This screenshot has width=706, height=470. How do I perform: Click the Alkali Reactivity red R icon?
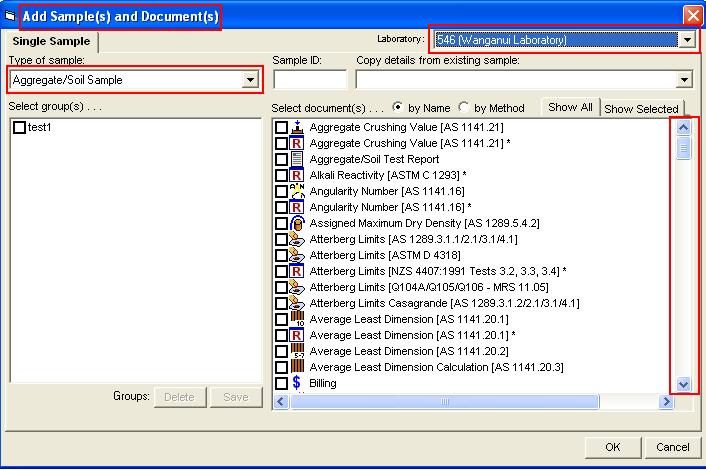[296, 175]
